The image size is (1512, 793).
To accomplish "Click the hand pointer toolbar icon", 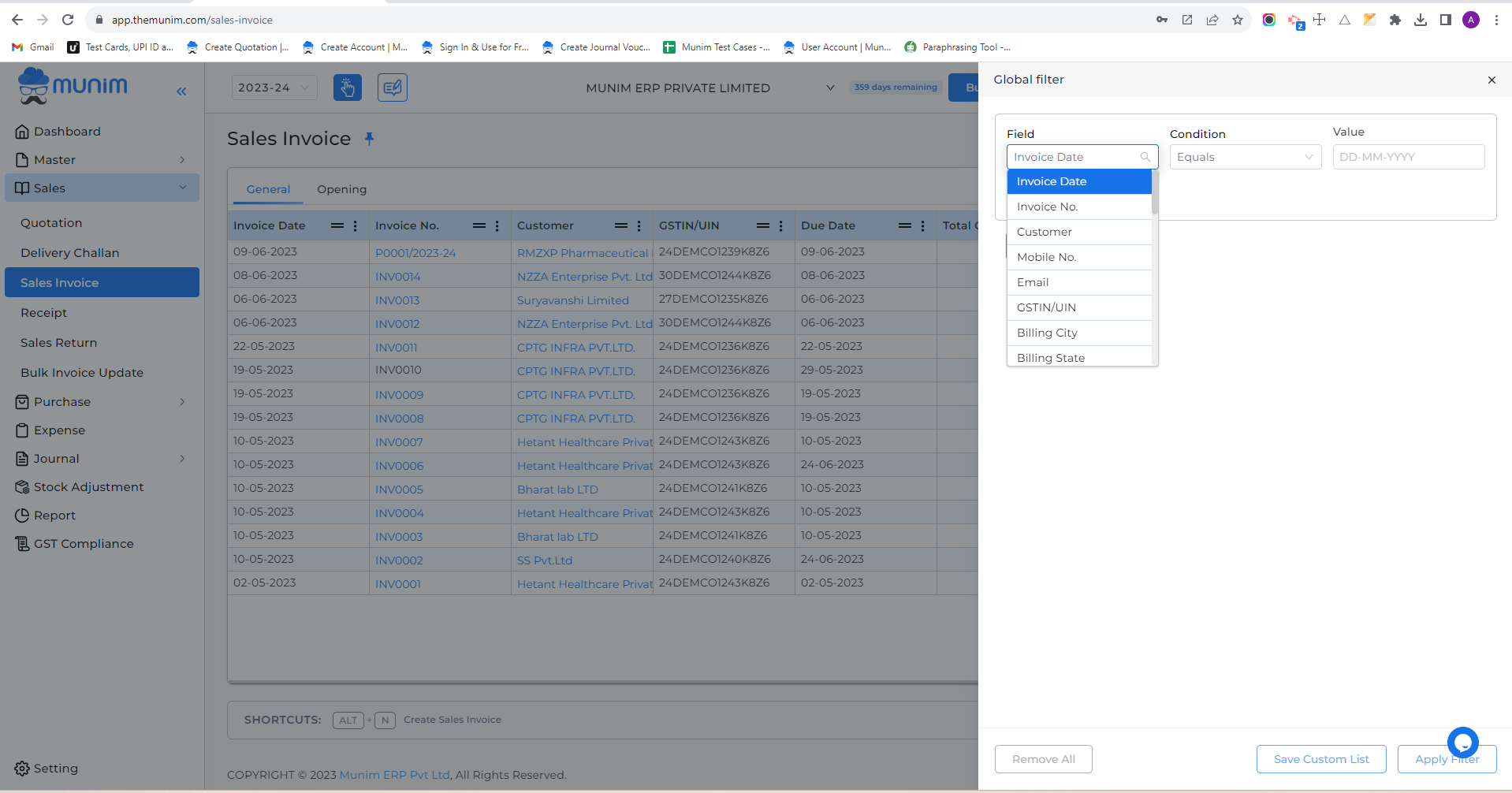I will [x=347, y=87].
